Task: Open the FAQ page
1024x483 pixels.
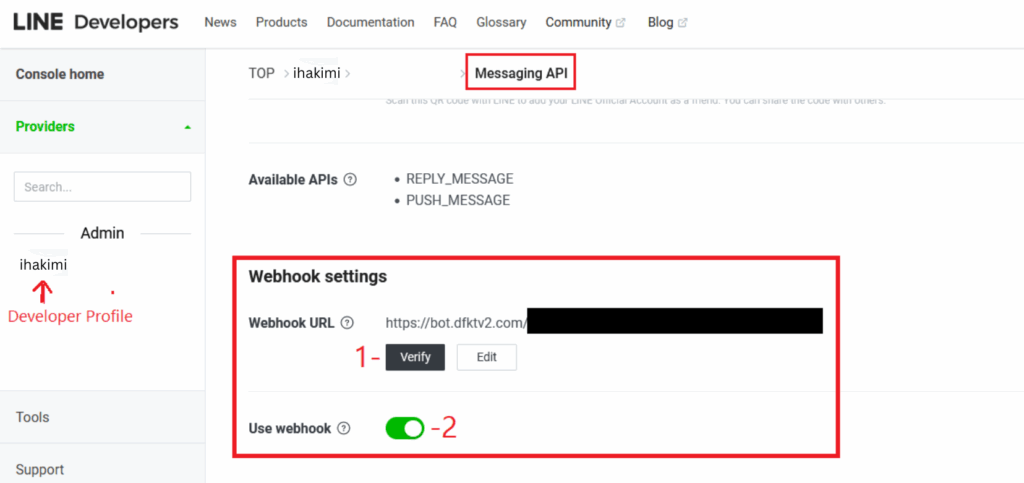Action: pos(445,22)
